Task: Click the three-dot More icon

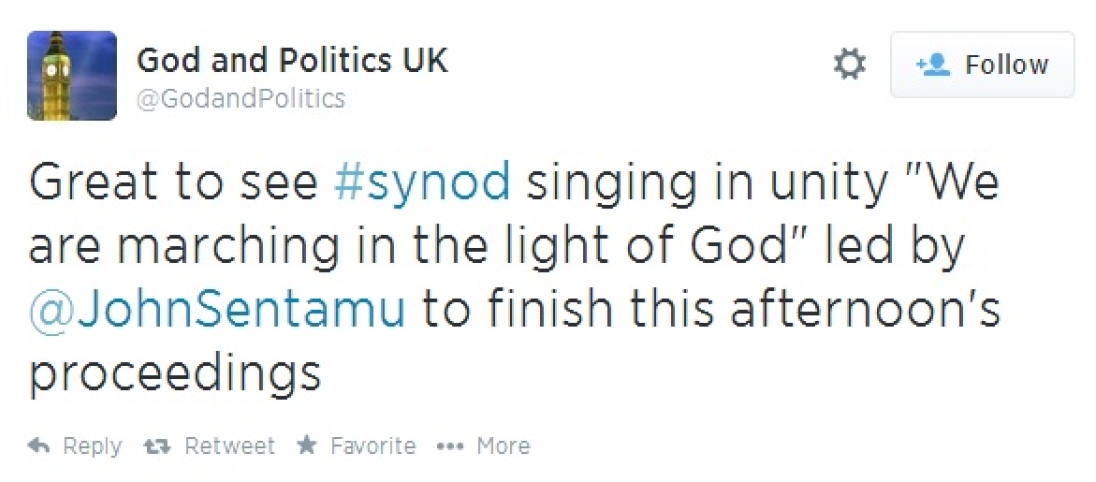Action: [451, 446]
